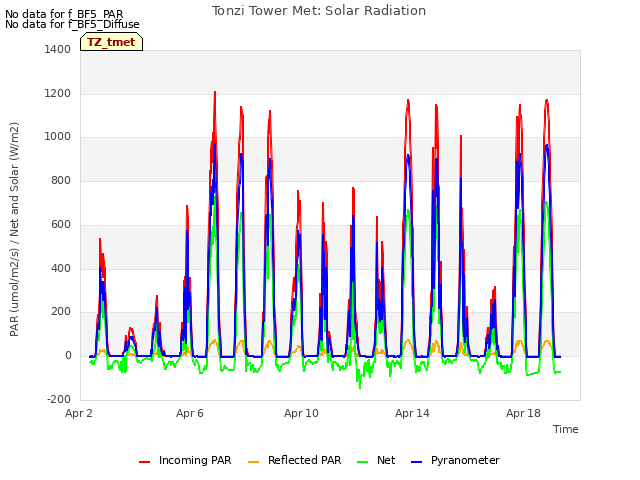Click the 400 y-axis tick label

point(61,269)
